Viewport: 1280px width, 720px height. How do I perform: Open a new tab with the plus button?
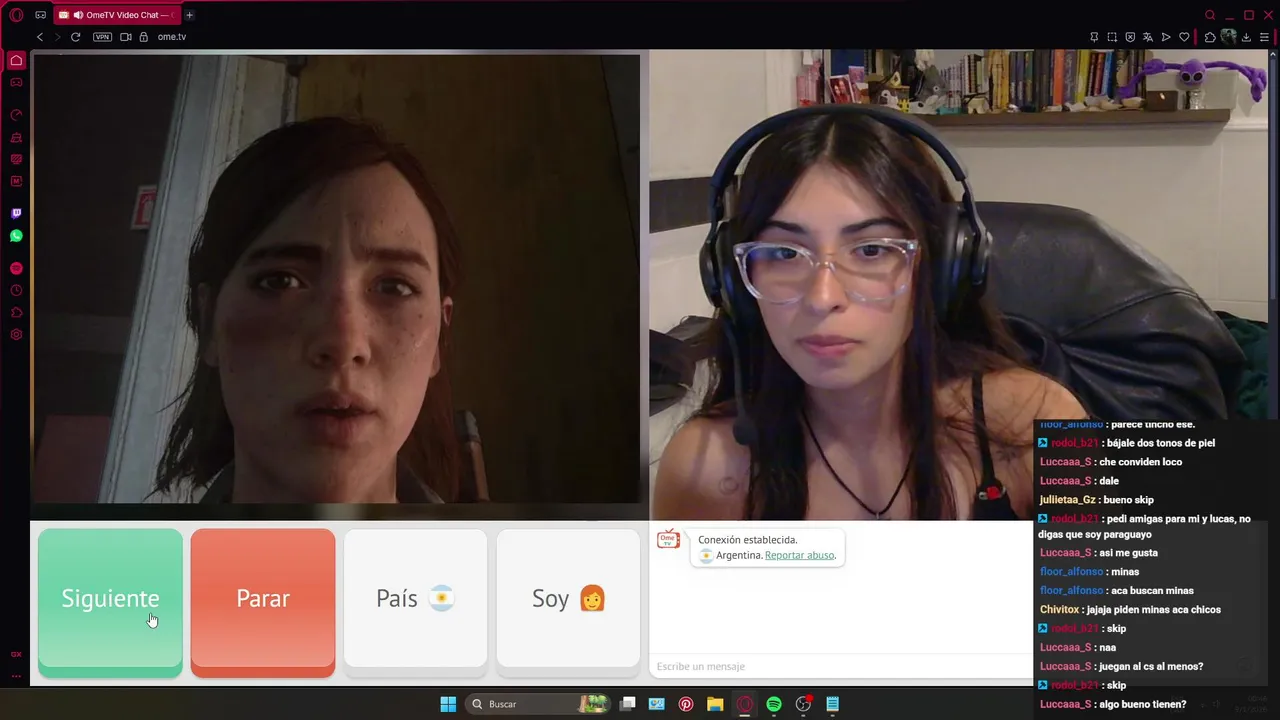click(x=189, y=15)
